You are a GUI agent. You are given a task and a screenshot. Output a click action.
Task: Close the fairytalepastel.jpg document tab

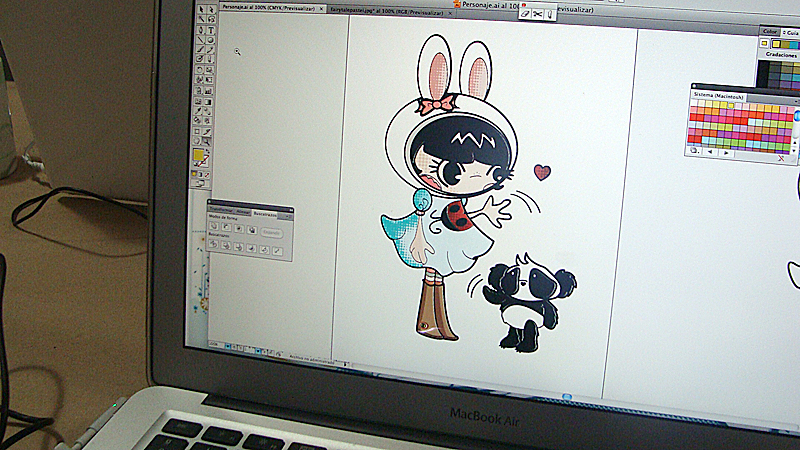pos(450,13)
